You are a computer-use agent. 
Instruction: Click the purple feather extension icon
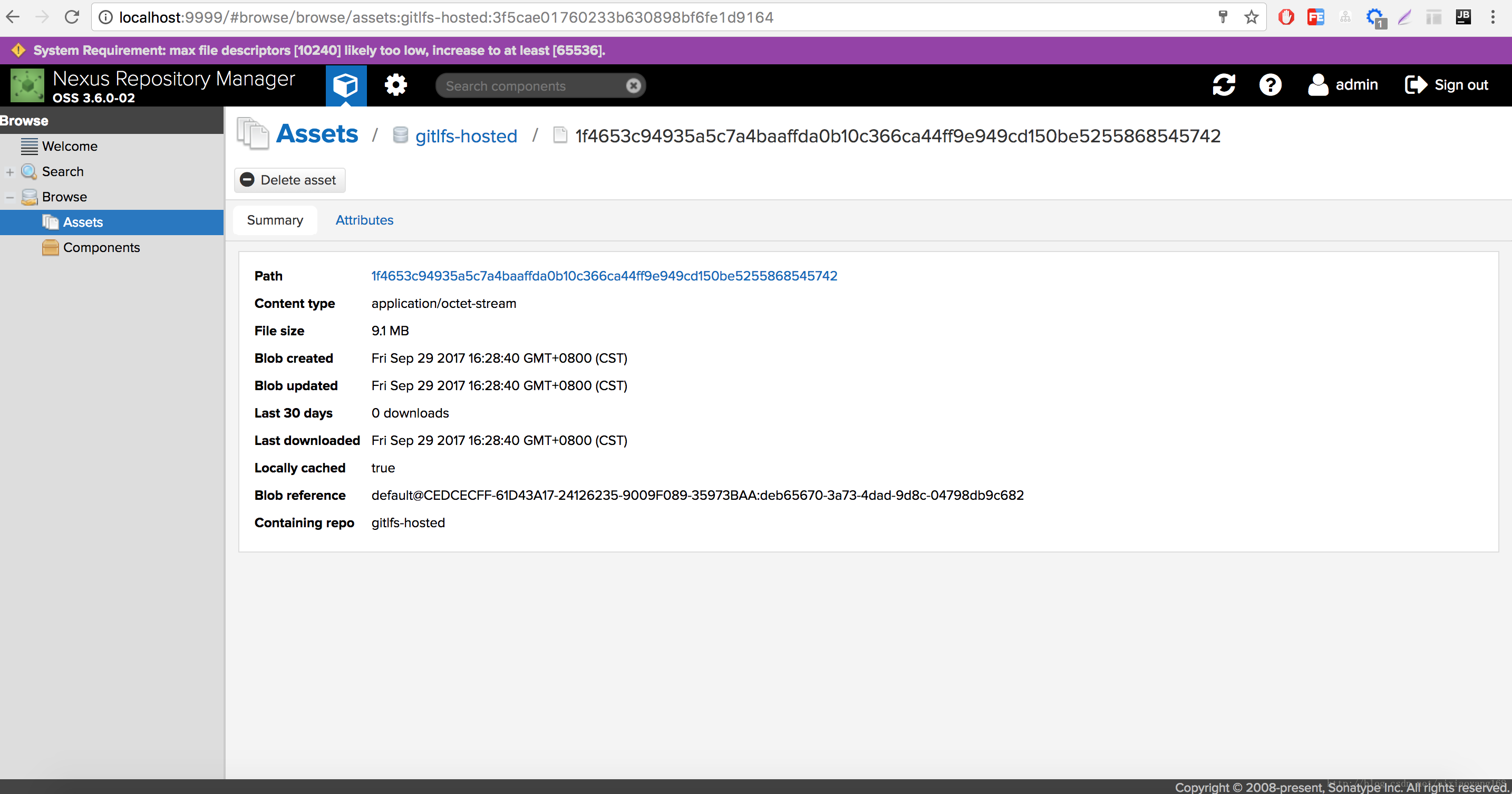click(1404, 17)
